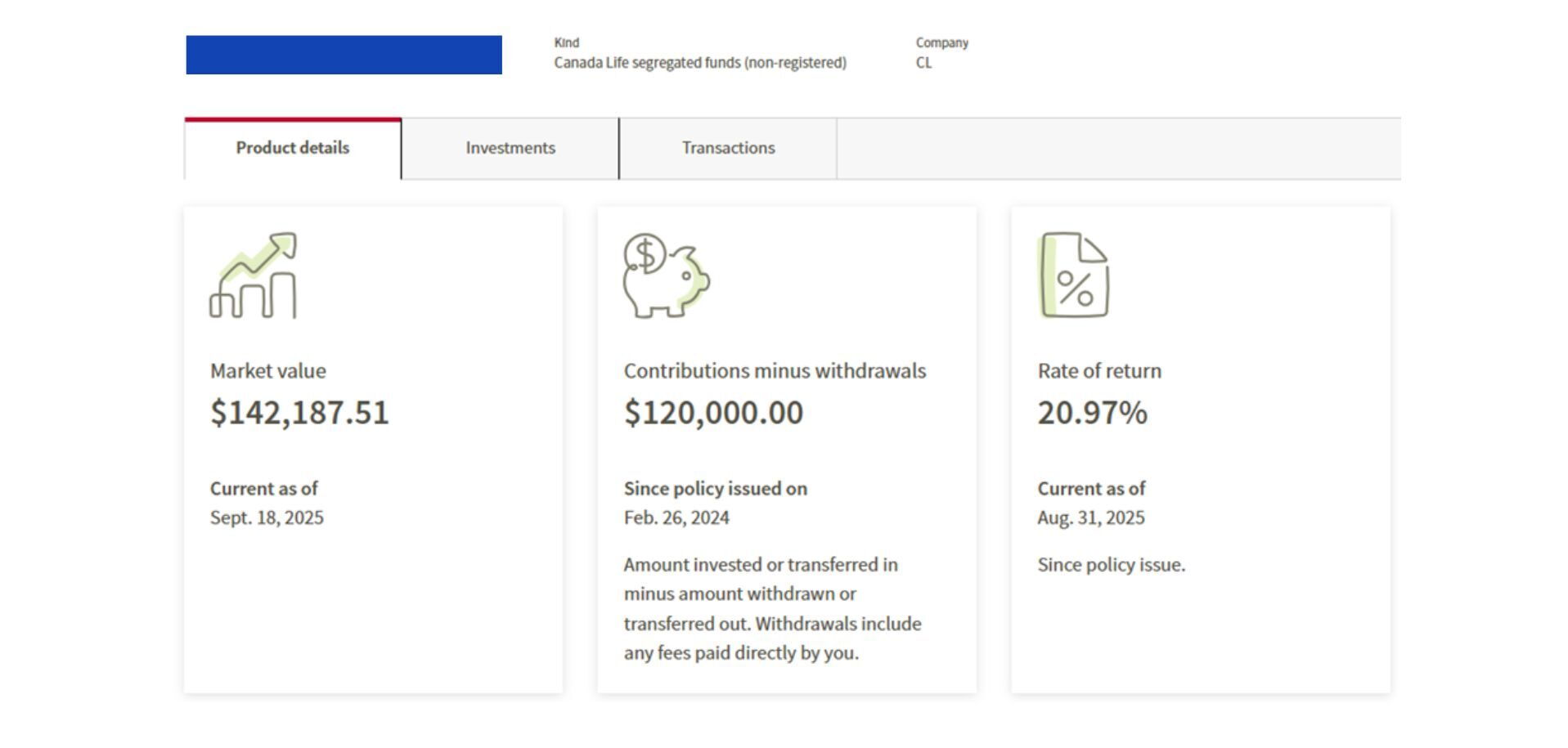Click the 'Market value' heading
This screenshot has height=748, width=1568.
point(268,371)
